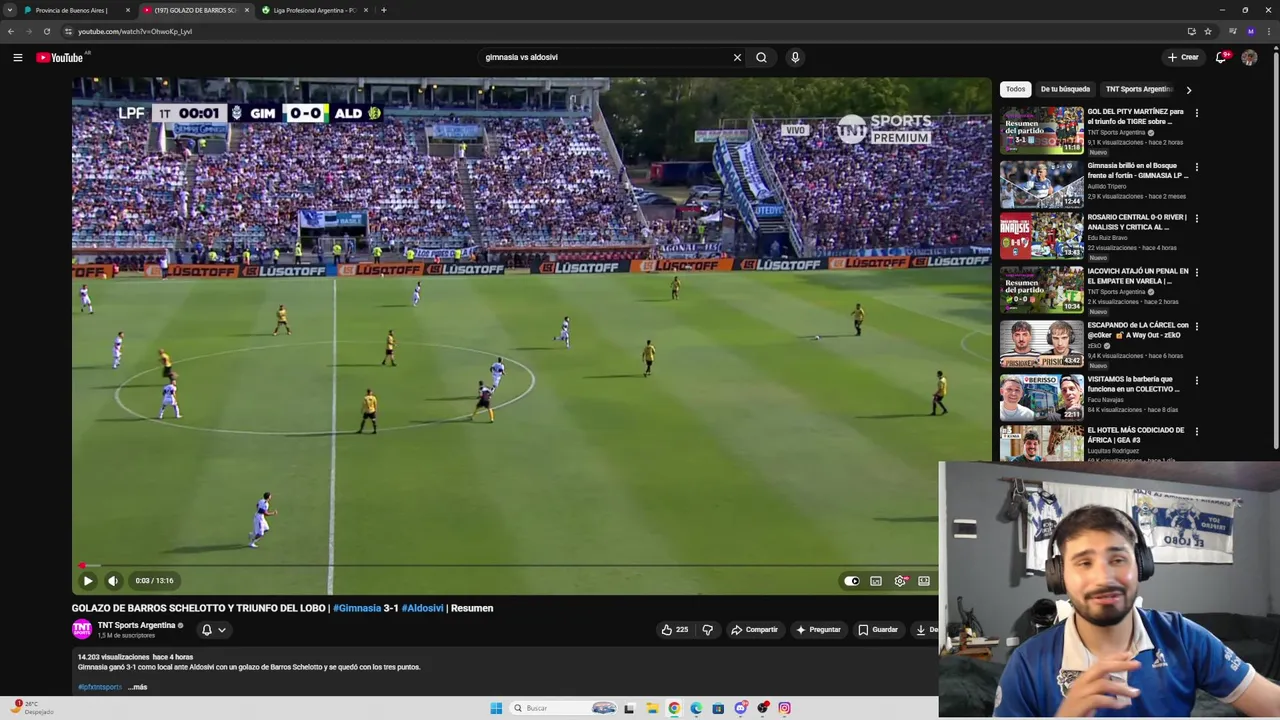Image resolution: width=1280 pixels, height=720 pixels.
Task: Select the De tu búsqueda chip
Action: click(1065, 89)
